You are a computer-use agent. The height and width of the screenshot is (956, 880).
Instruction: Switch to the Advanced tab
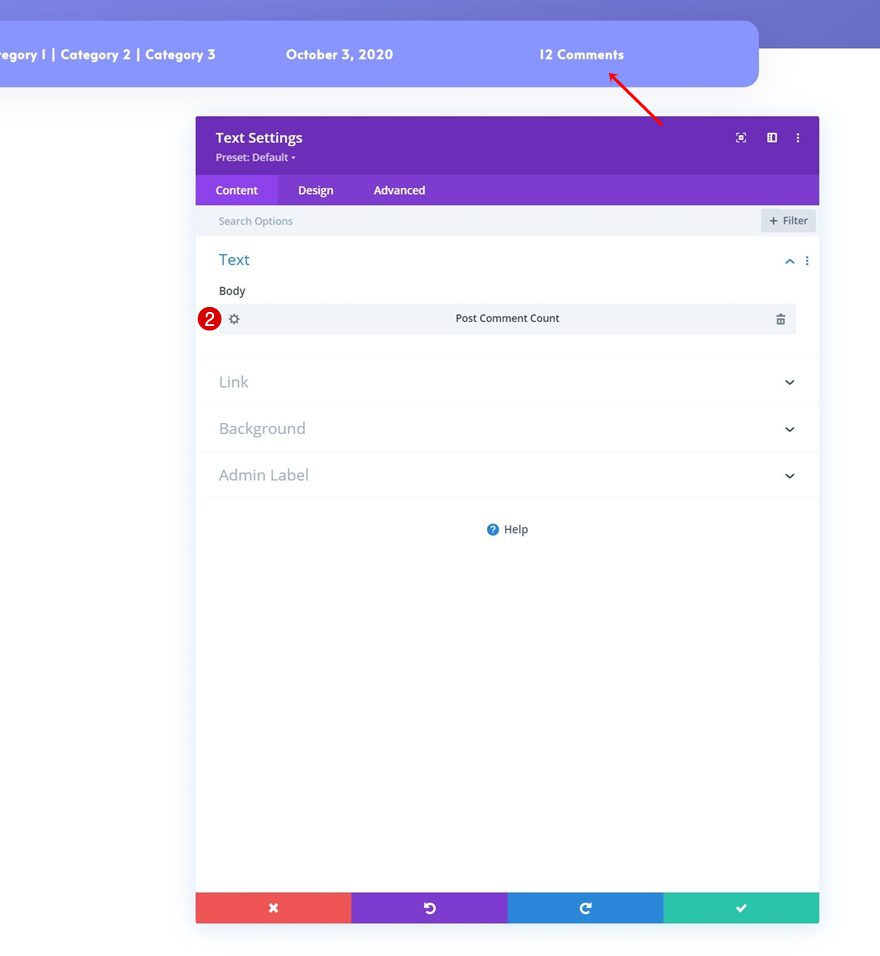(398, 190)
